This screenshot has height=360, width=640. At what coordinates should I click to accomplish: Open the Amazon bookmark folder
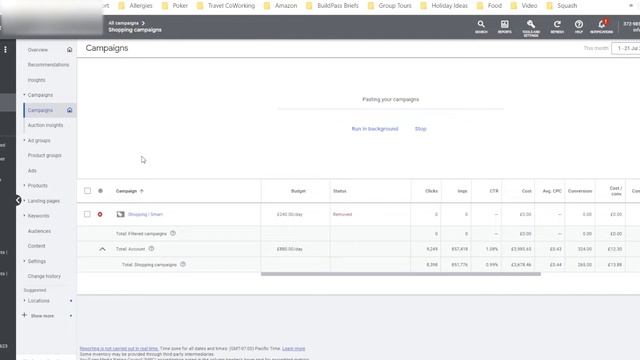(x=281, y=6)
